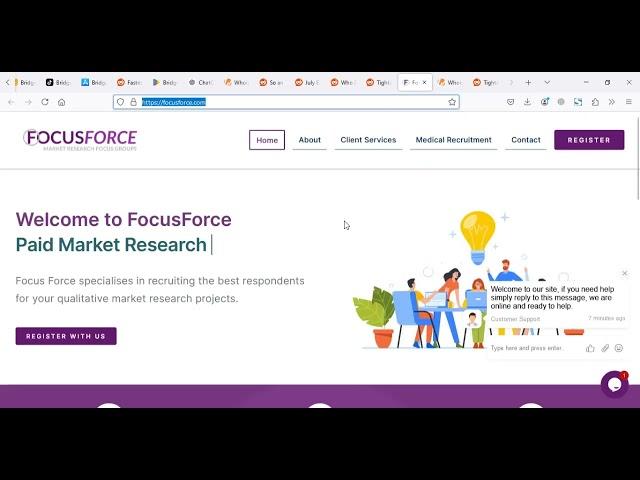Open Client Services page
Image resolution: width=640 pixels, height=480 pixels.
click(x=368, y=140)
